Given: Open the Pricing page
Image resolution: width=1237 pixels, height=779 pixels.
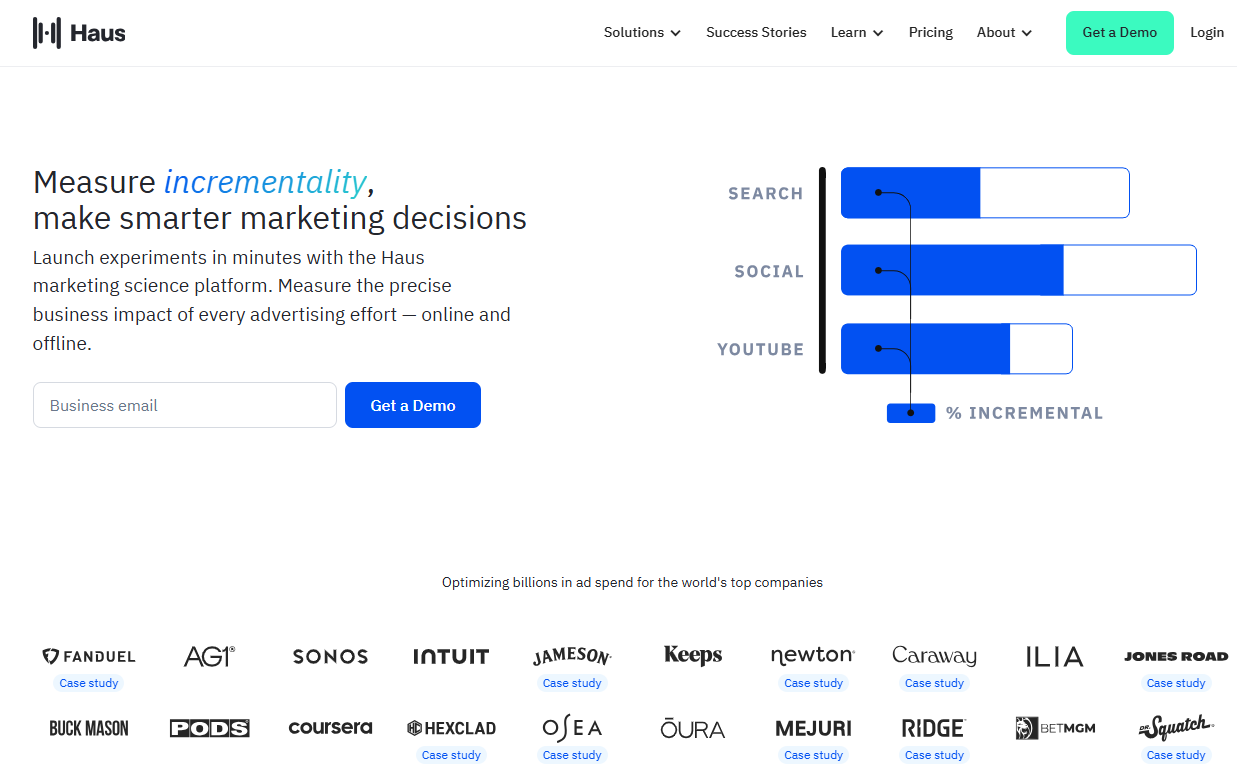Looking at the screenshot, I should [x=931, y=33].
